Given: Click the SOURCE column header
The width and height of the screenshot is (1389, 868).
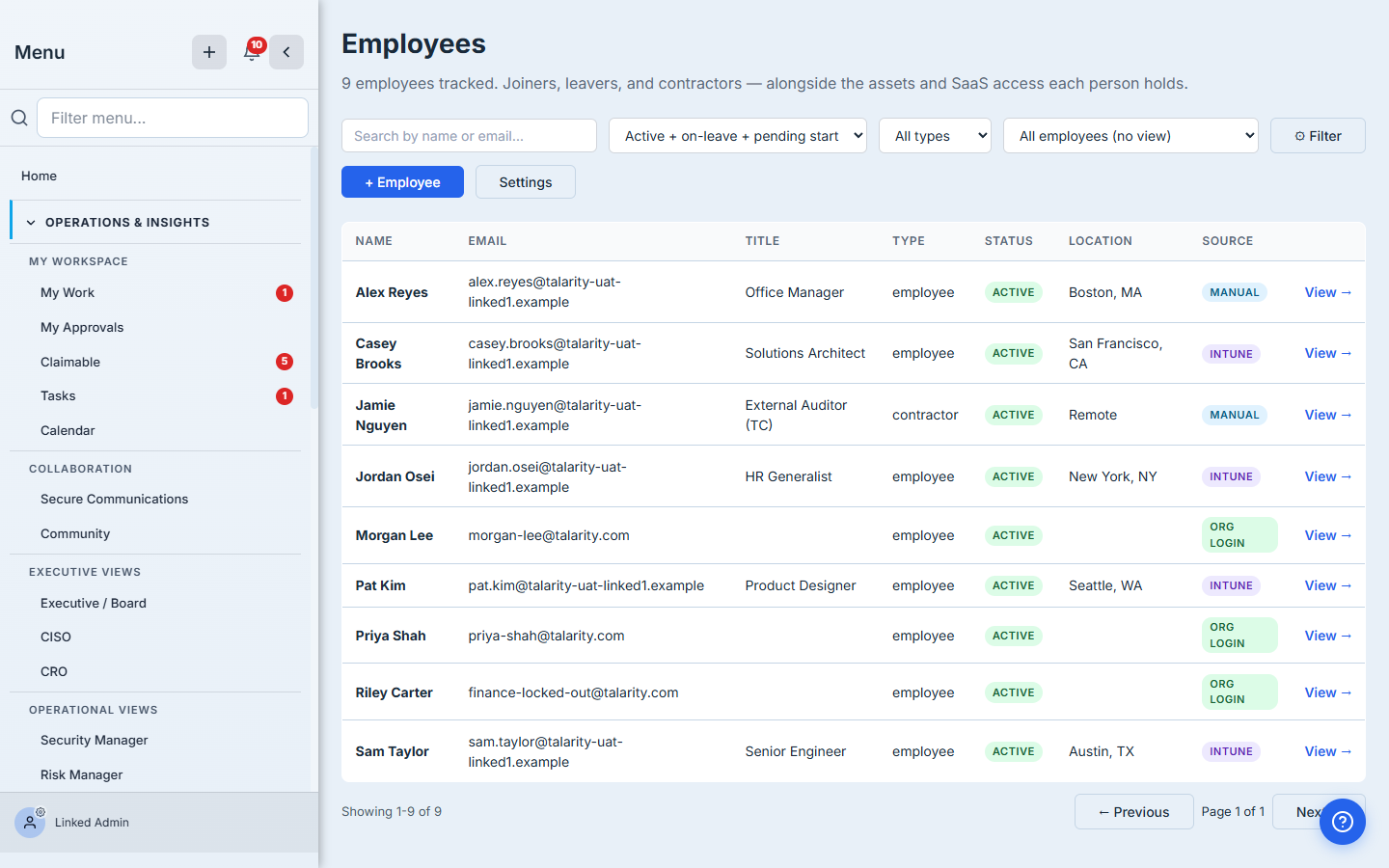Looking at the screenshot, I should pos(1228,241).
